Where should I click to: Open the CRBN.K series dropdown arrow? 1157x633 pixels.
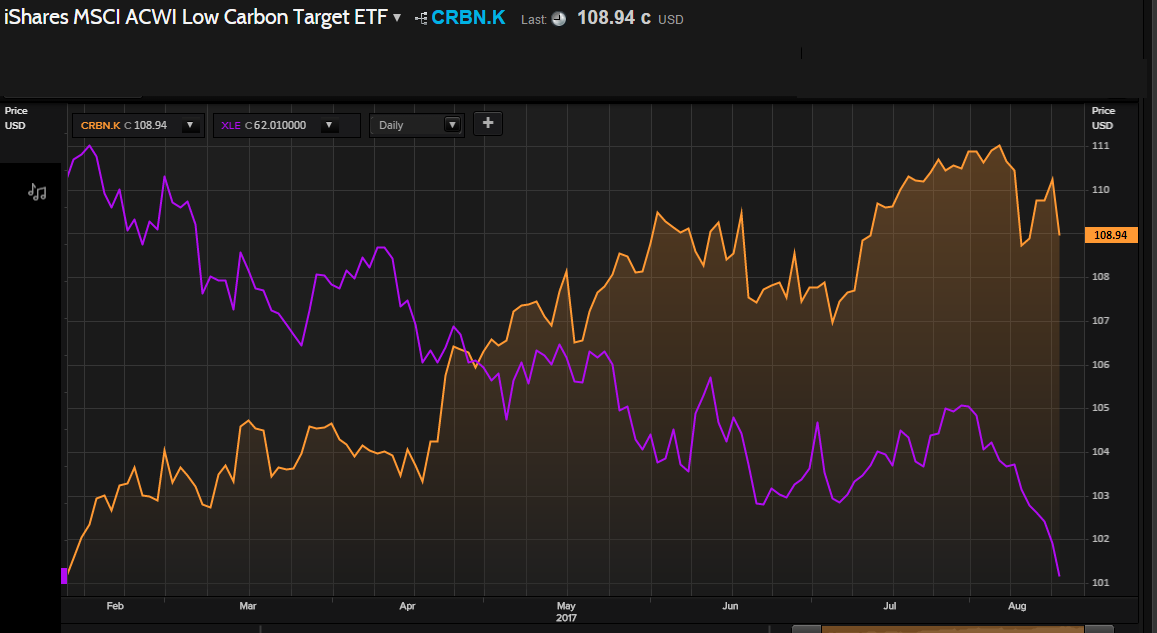point(190,125)
